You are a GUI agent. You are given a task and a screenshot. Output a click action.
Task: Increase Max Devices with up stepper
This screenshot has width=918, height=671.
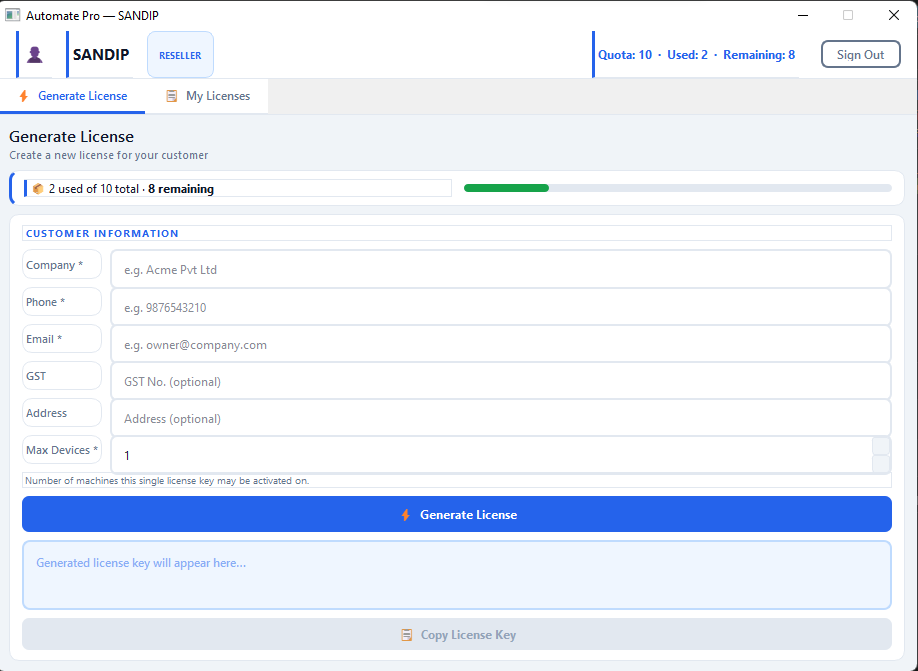coord(881,446)
